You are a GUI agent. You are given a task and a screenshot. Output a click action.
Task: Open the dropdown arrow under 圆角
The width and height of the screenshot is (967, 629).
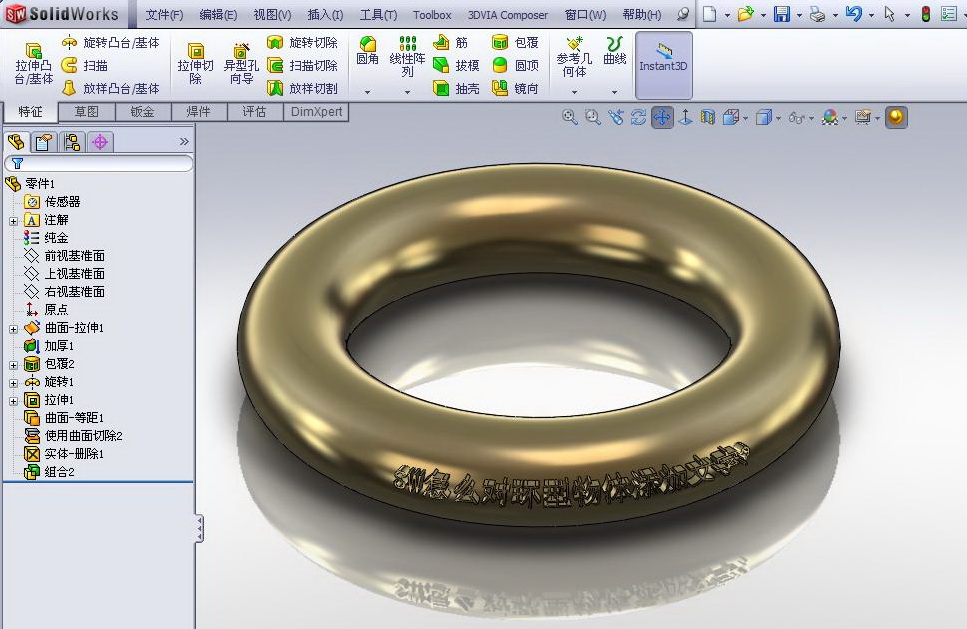pos(368,92)
